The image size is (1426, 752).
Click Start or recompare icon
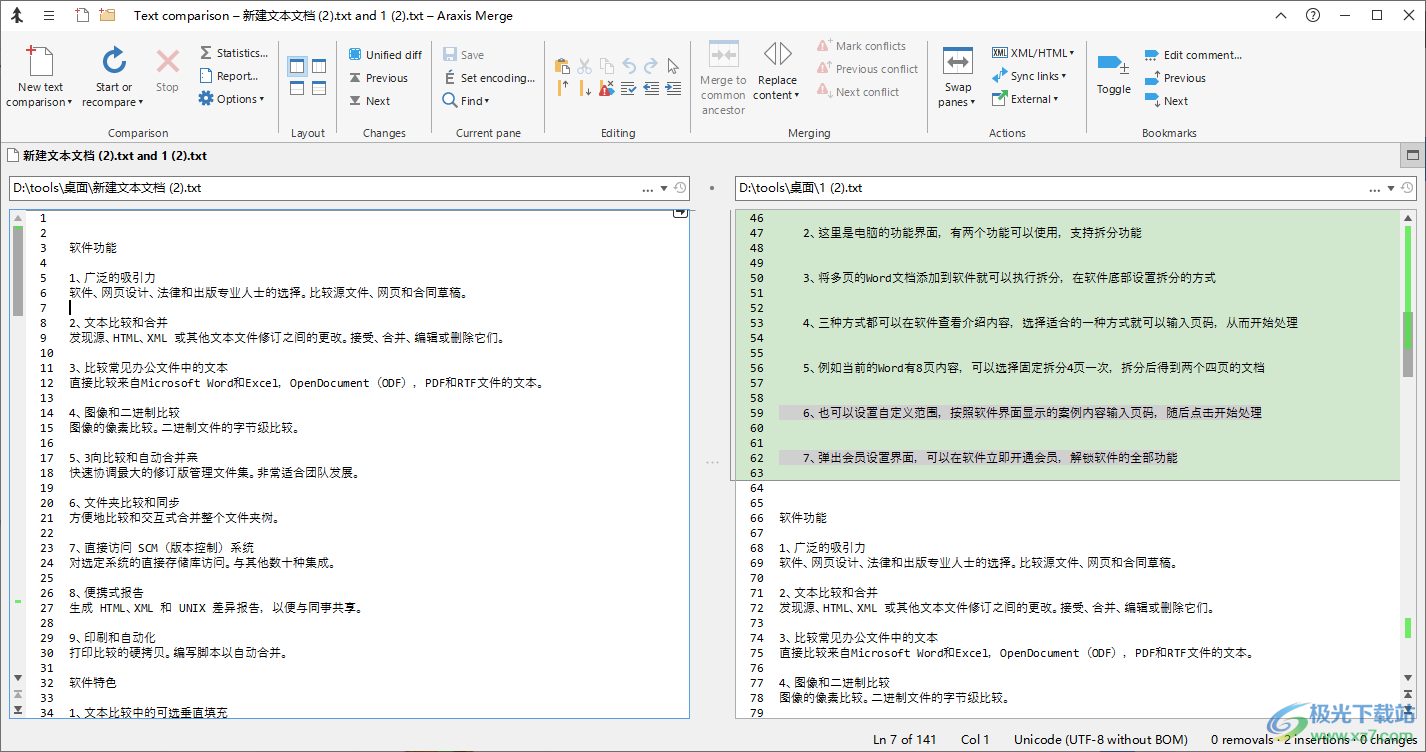[x=113, y=61]
